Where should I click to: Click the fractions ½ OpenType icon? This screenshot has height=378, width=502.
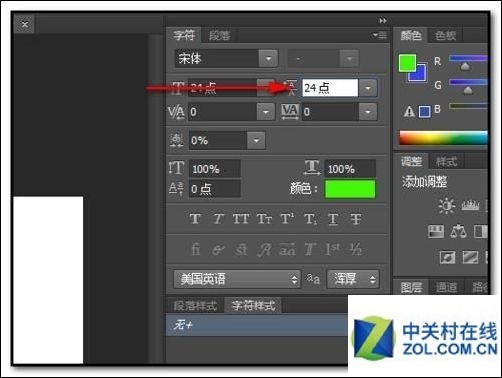[x=356, y=249]
